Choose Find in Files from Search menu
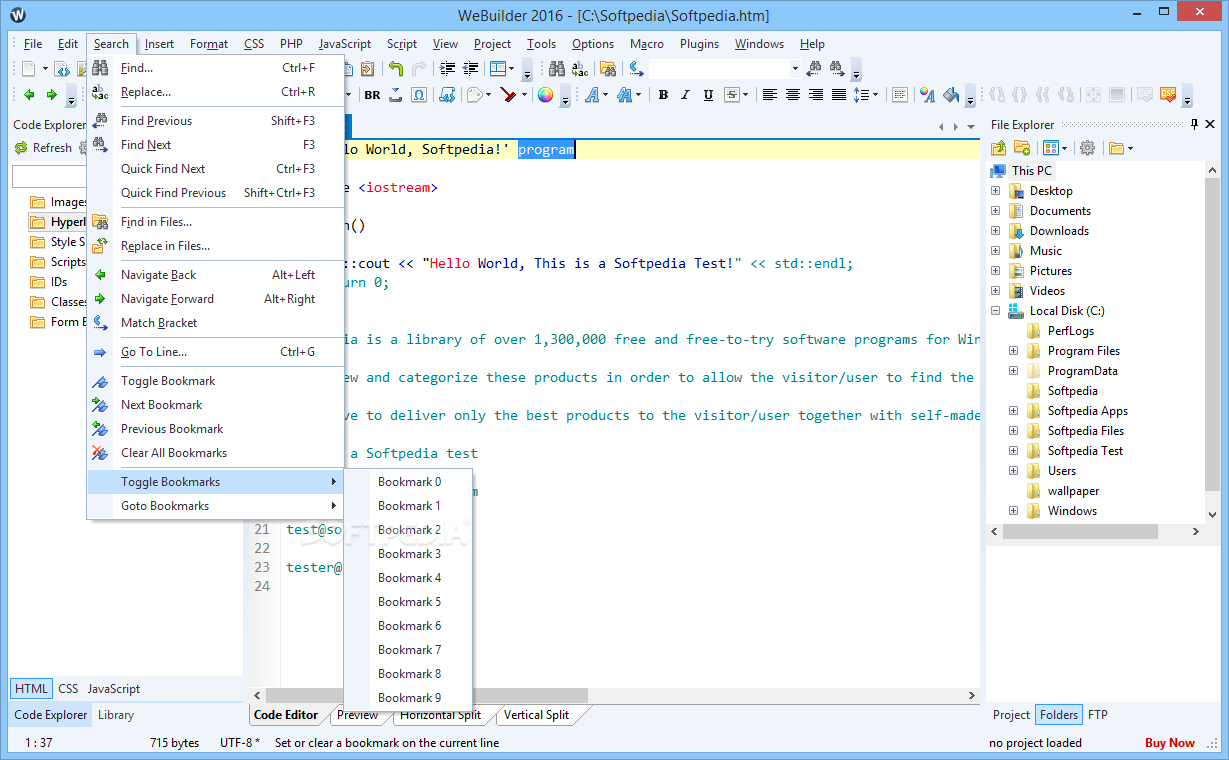 tap(216, 222)
